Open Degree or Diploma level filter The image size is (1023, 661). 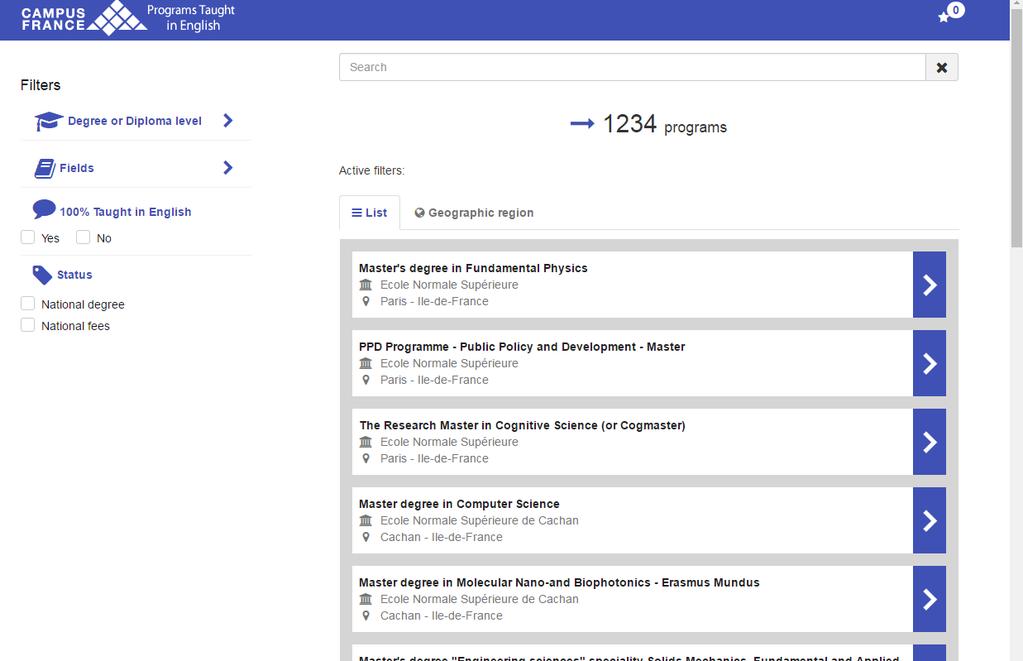tap(134, 121)
